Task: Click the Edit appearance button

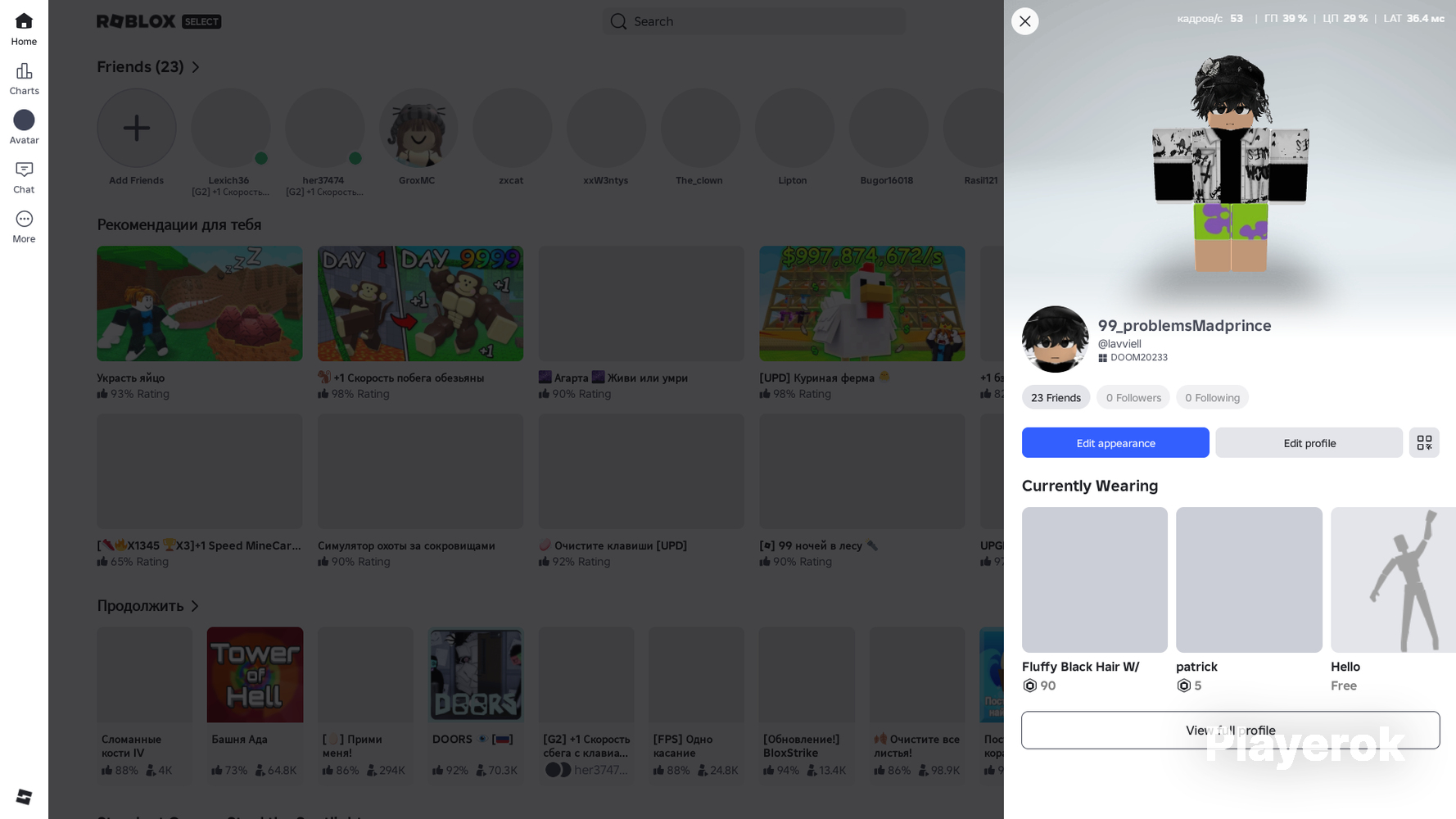Action: pyautogui.click(x=1115, y=442)
